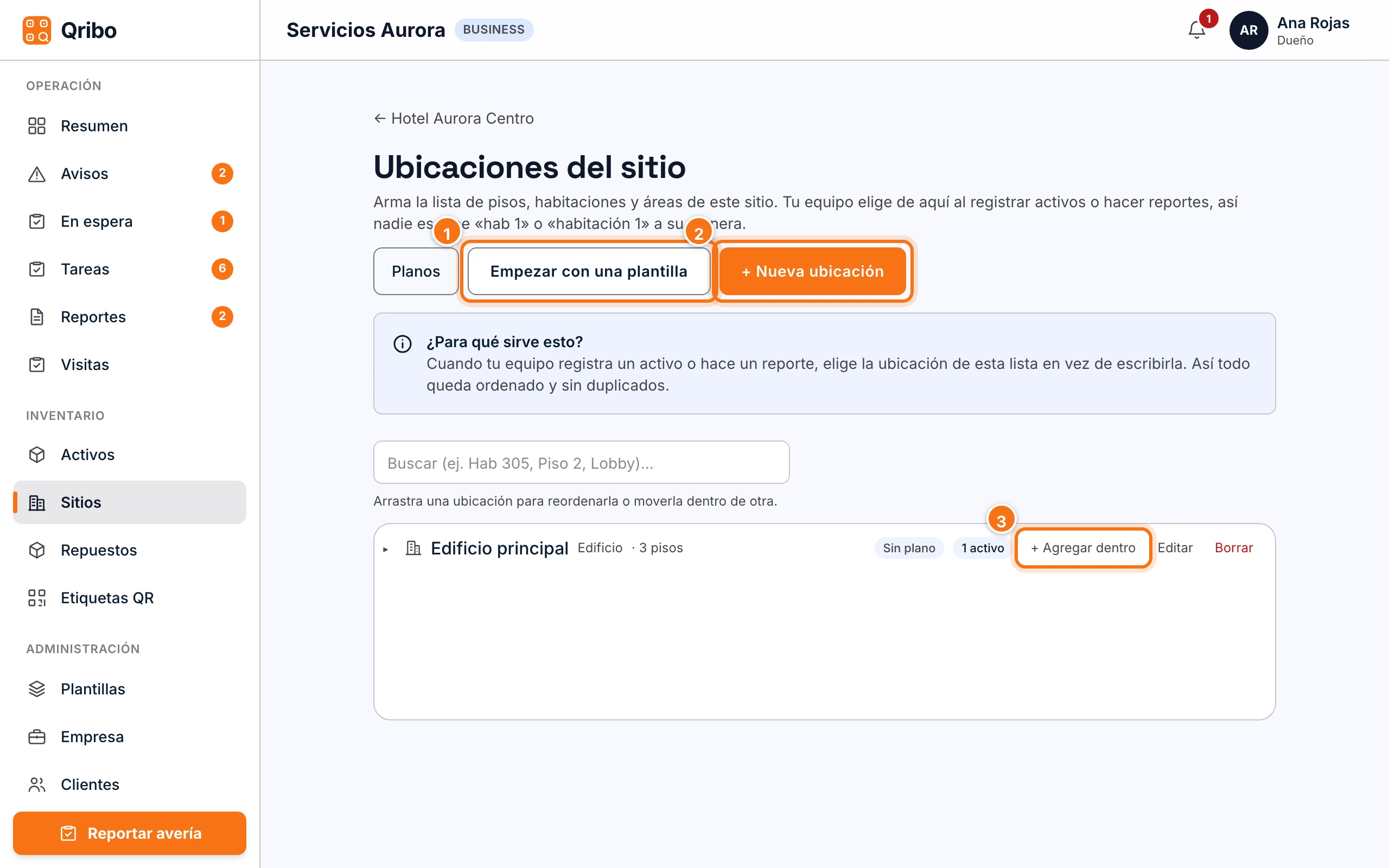The image size is (1389, 868).
Task: Click the Empresa briefcase icon
Action: (x=37, y=736)
